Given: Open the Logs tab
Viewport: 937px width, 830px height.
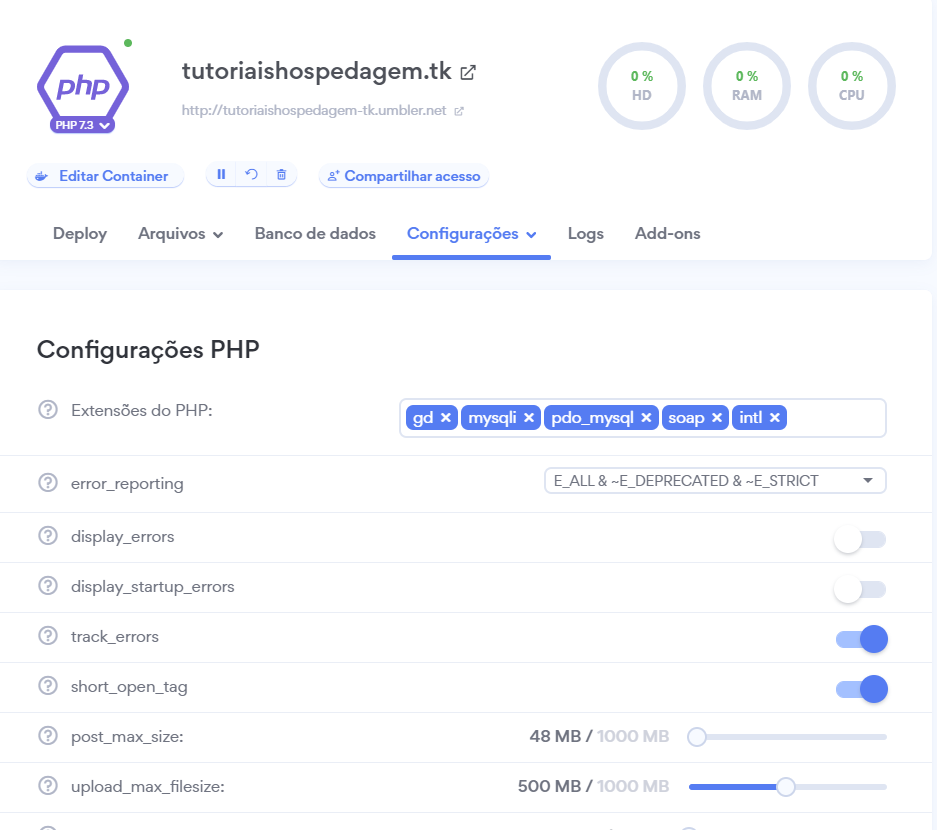Looking at the screenshot, I should (585, 233).
